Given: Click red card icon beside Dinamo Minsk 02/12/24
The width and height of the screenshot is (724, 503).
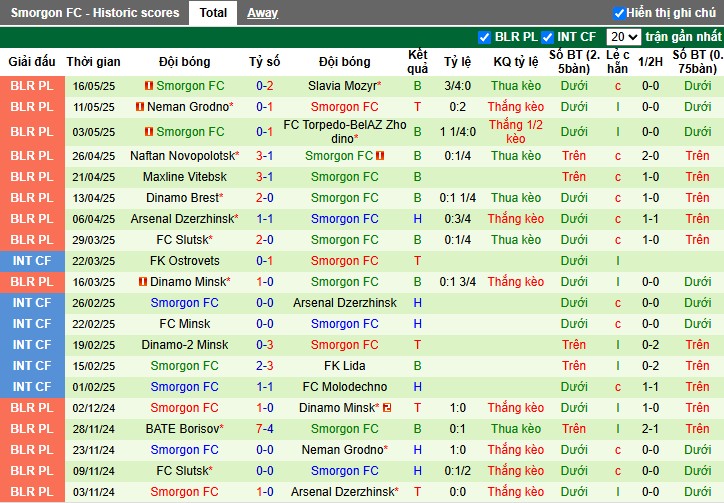Looking at the screenshot, I should pos(387,408).
